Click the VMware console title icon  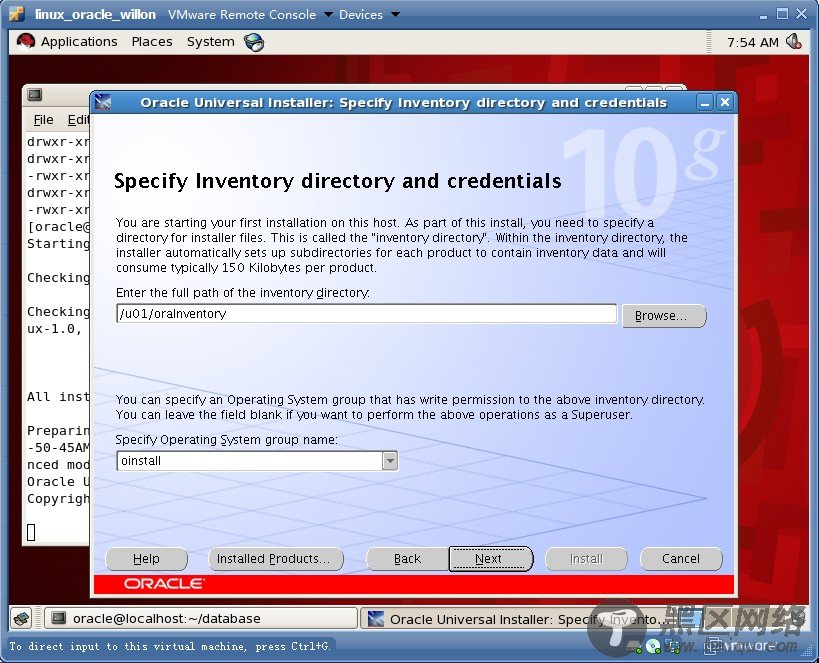(x=17, y=14)
